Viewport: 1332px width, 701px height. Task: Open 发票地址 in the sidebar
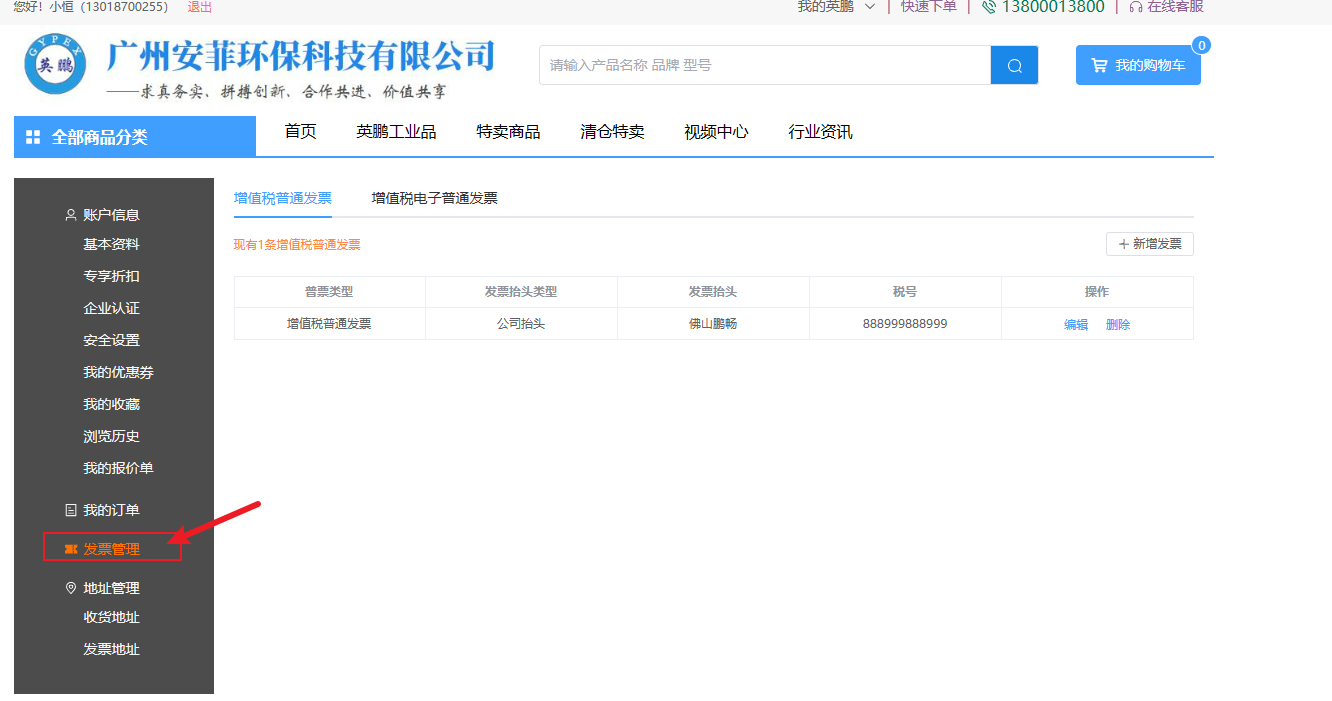(111, 649)
